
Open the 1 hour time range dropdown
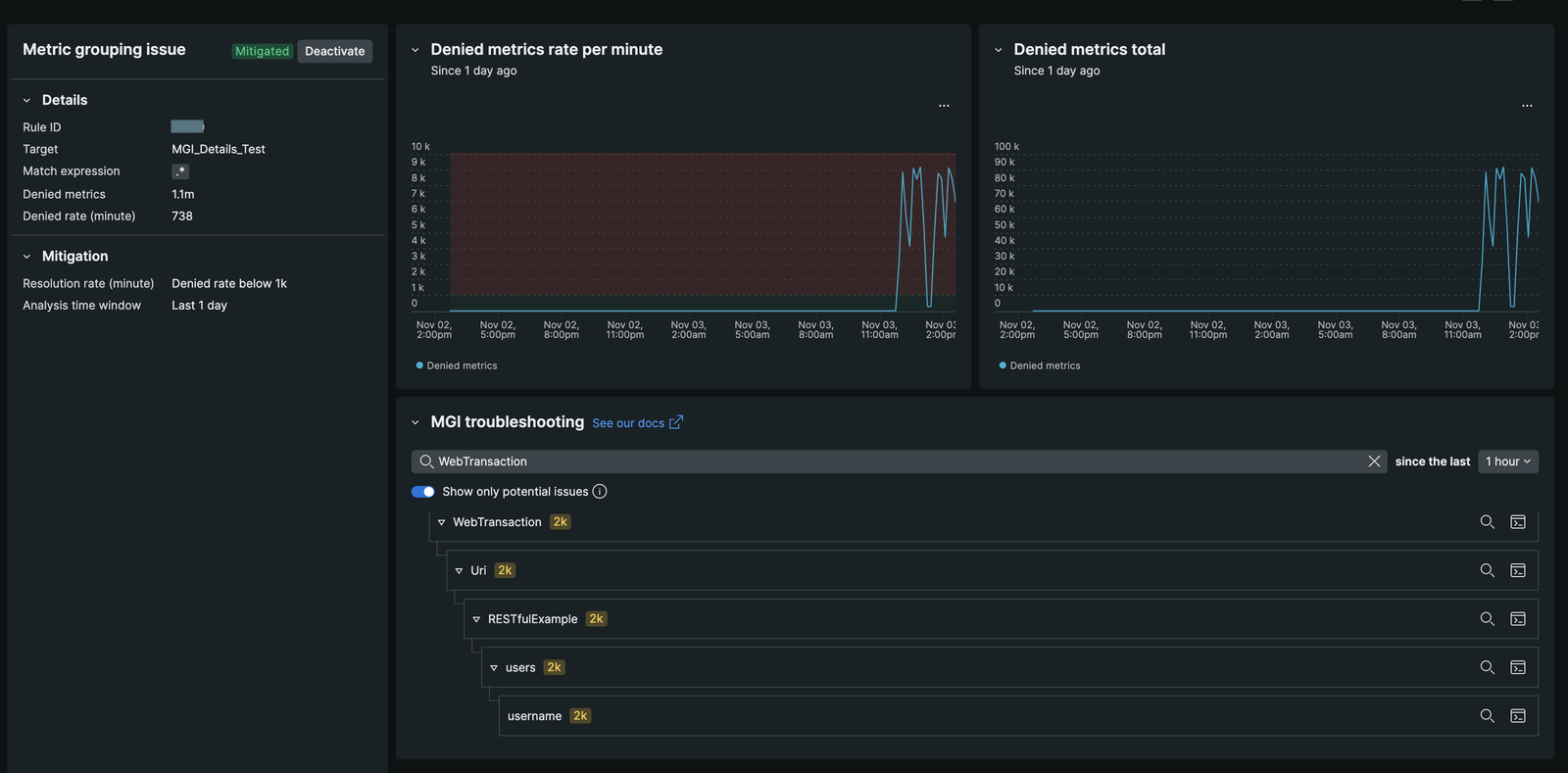[x=1507, y=461]
